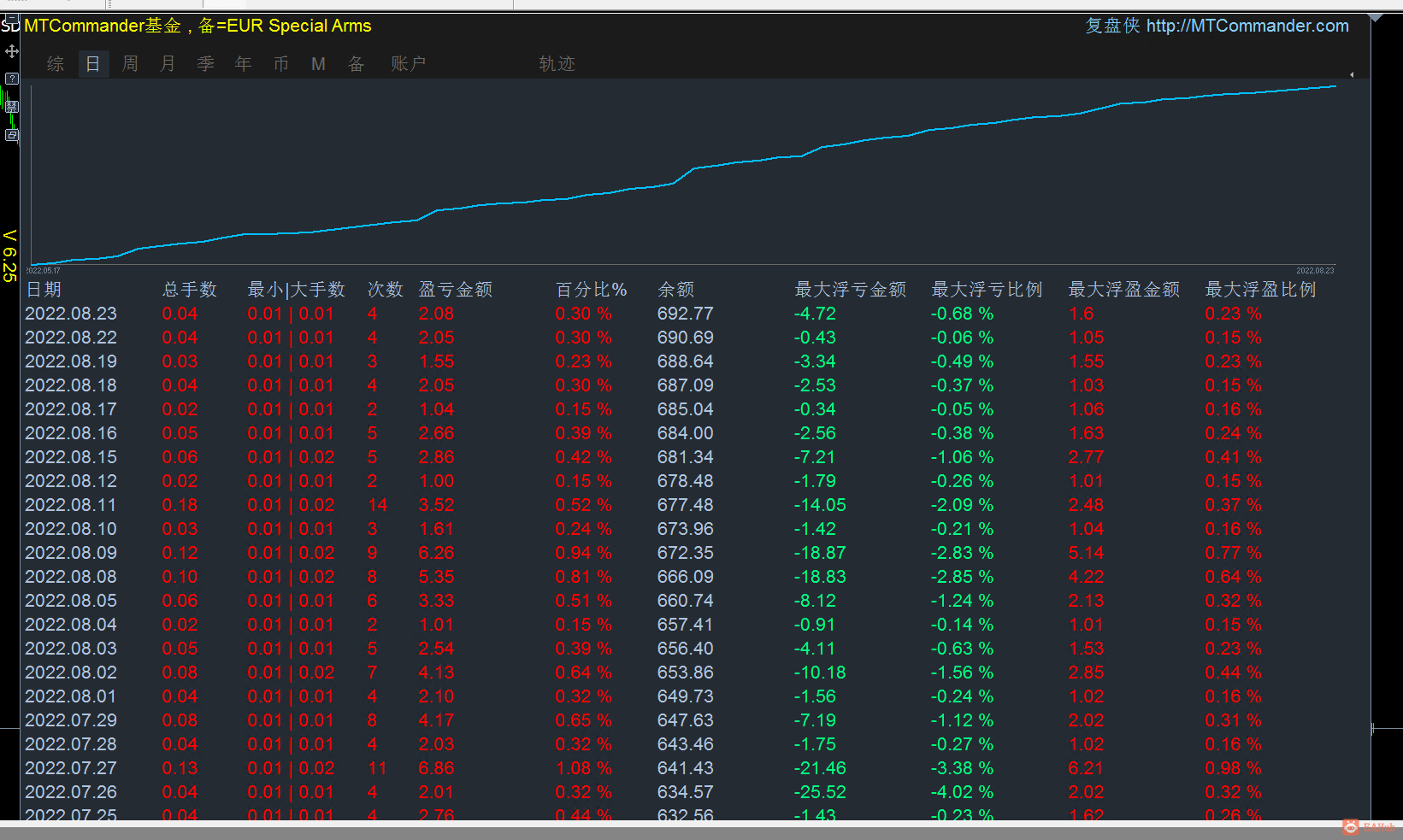This screenshot has width=1403, height=840.
Task: Click date 2022.08.11
Action: click(x=71, y=505)
